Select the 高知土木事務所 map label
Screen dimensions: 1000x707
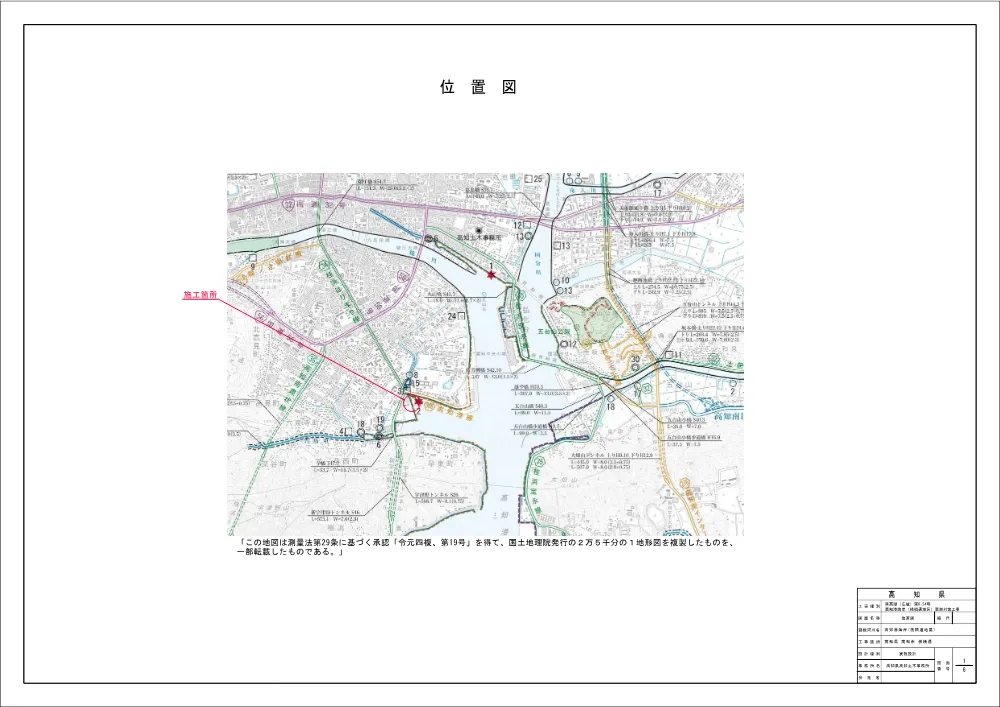tap(480, 237)
